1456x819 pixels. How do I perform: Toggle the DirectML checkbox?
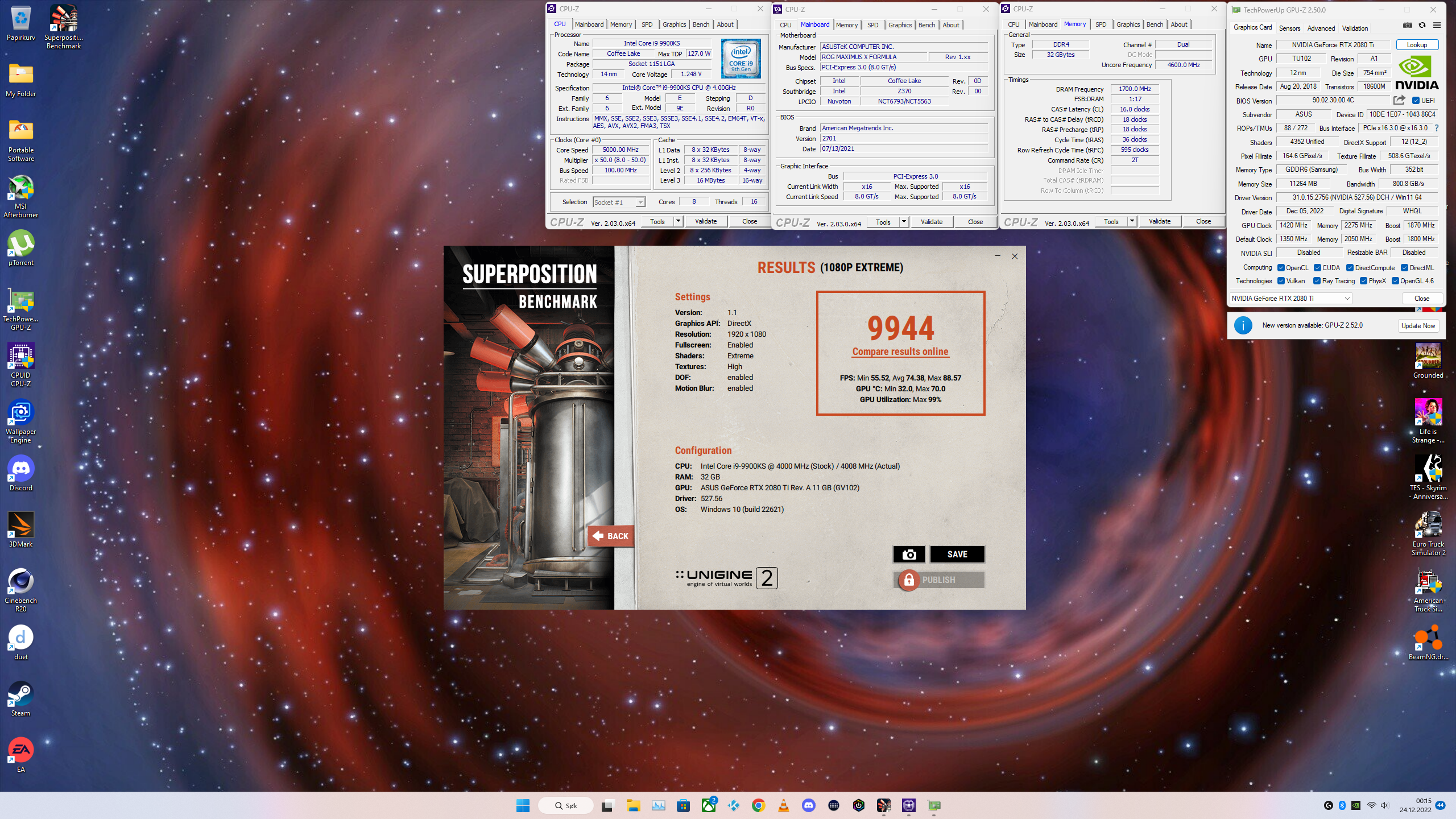1404,268
